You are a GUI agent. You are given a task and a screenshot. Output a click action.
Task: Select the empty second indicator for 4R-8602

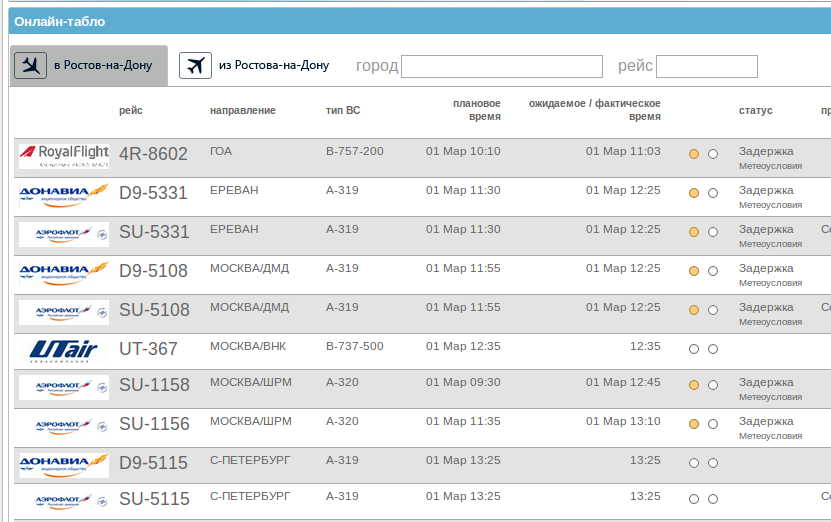point(713,154)
